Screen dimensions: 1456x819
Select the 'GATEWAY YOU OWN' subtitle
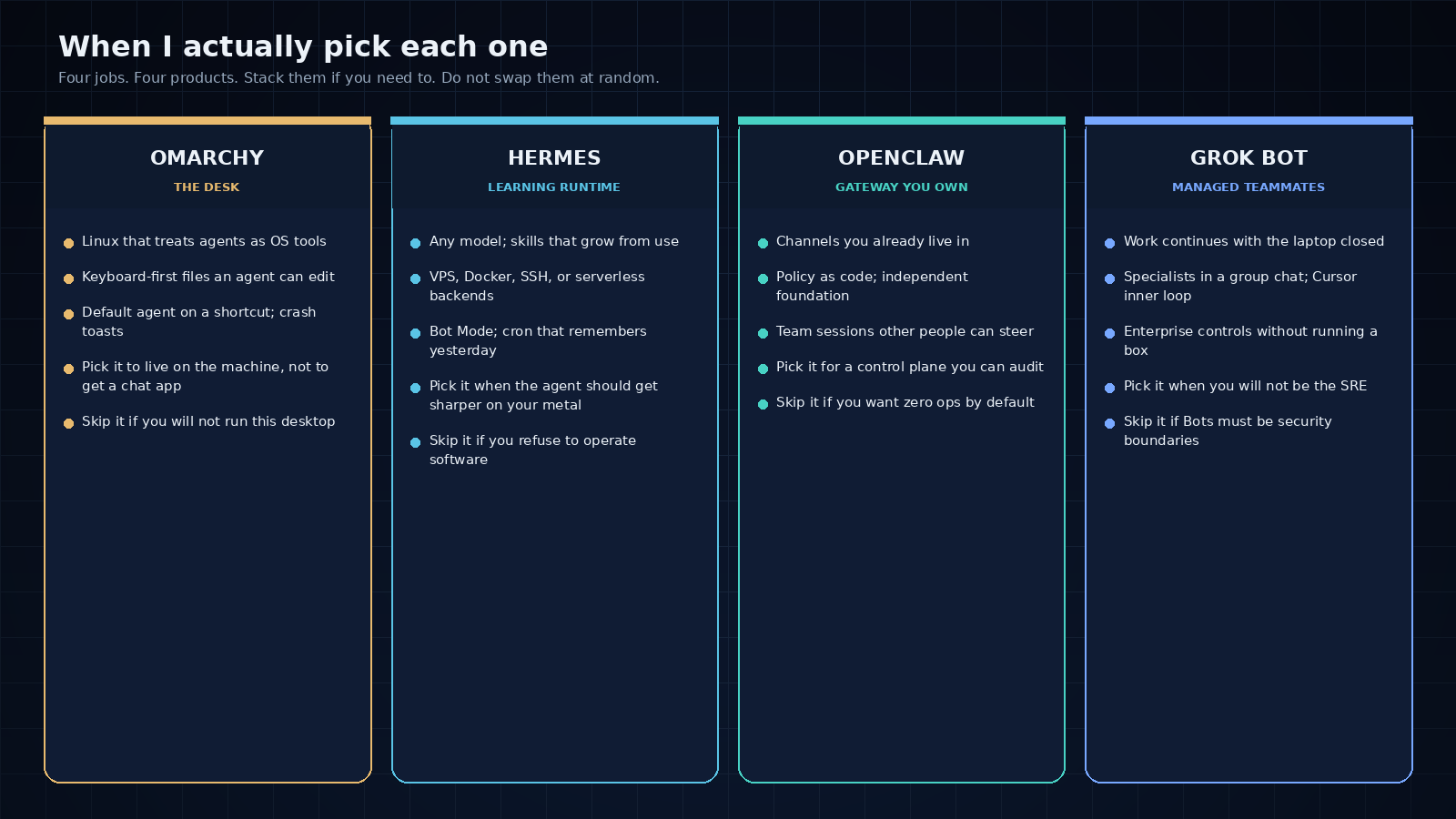point(902,187)
